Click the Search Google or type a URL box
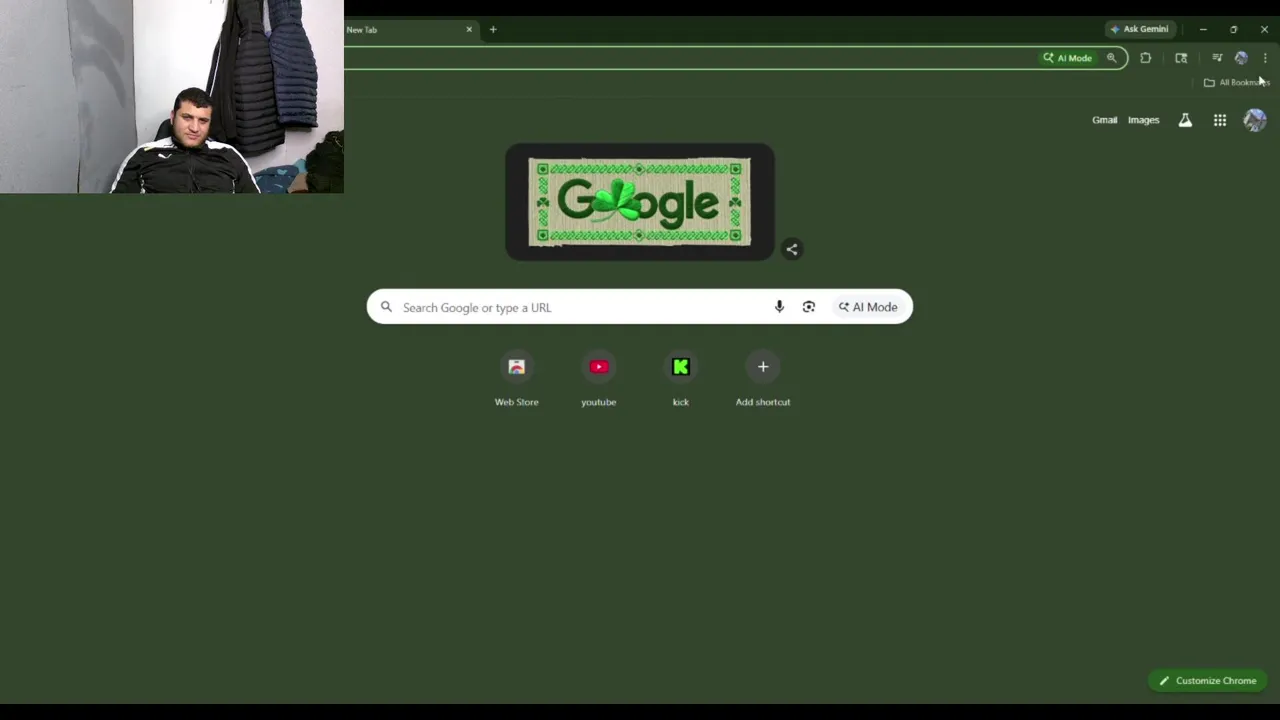This screenshot has height=720, width=1280. (x=640, y=307)
